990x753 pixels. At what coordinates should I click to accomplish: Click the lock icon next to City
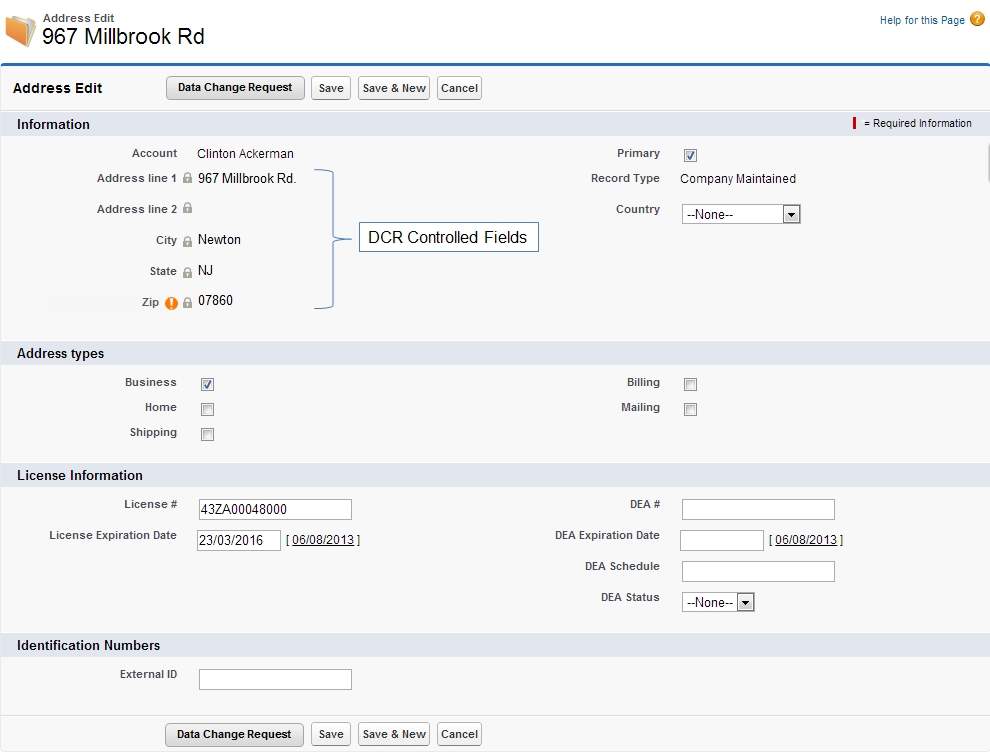[x=187, y=241]
